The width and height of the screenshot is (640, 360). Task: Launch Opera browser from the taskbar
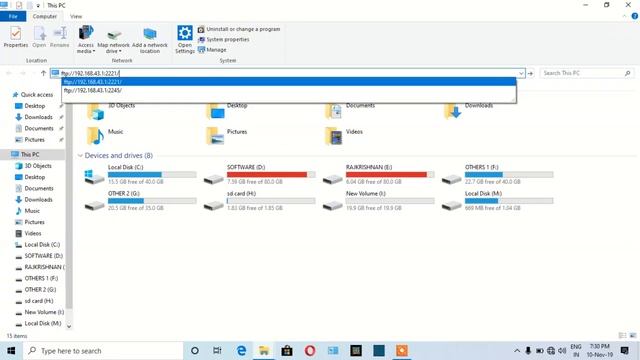point(310,351)
